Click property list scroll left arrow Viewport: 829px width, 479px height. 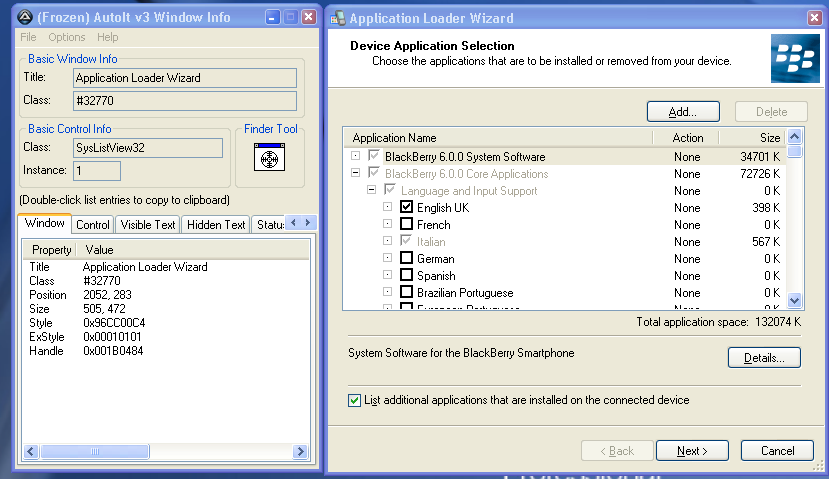[31, 452]
